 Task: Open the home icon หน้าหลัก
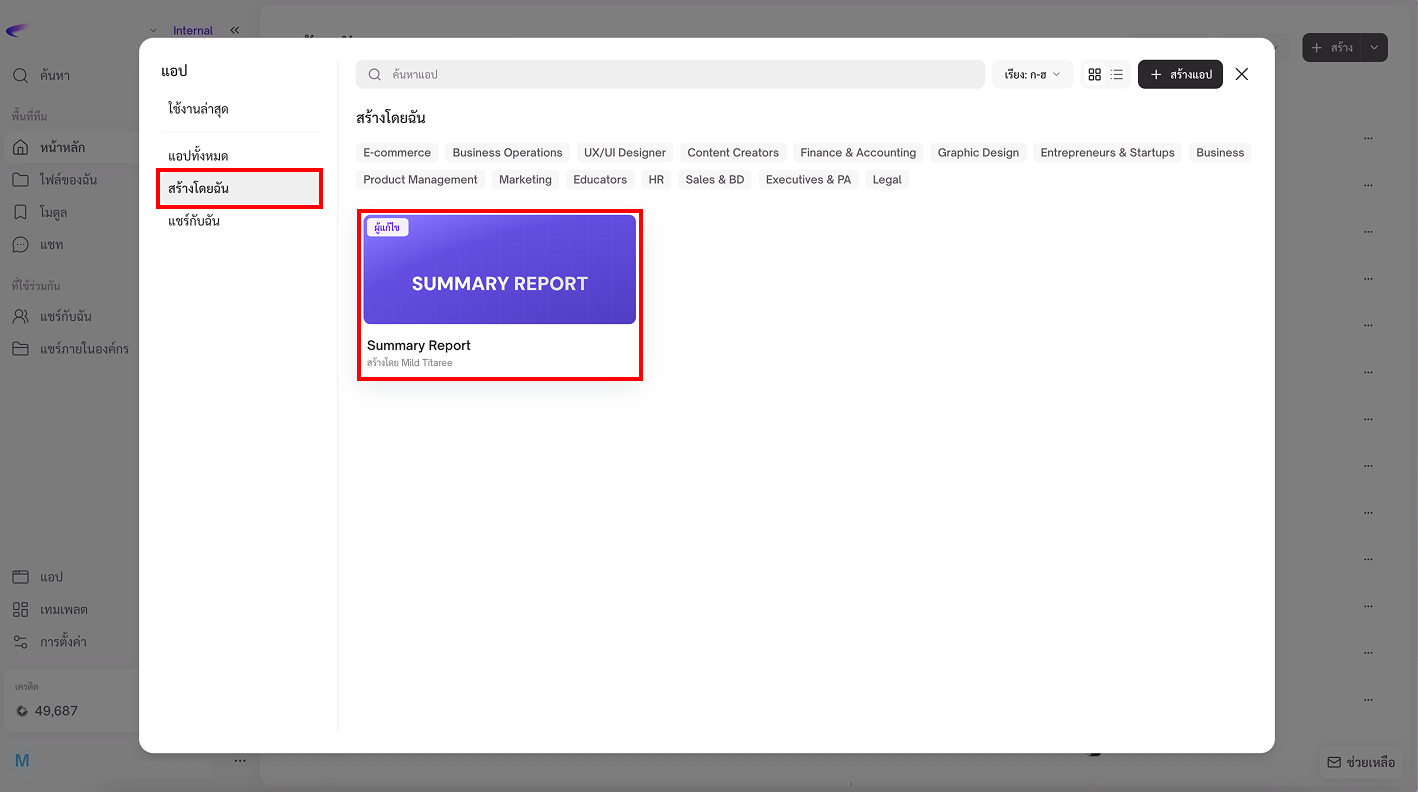20,148
